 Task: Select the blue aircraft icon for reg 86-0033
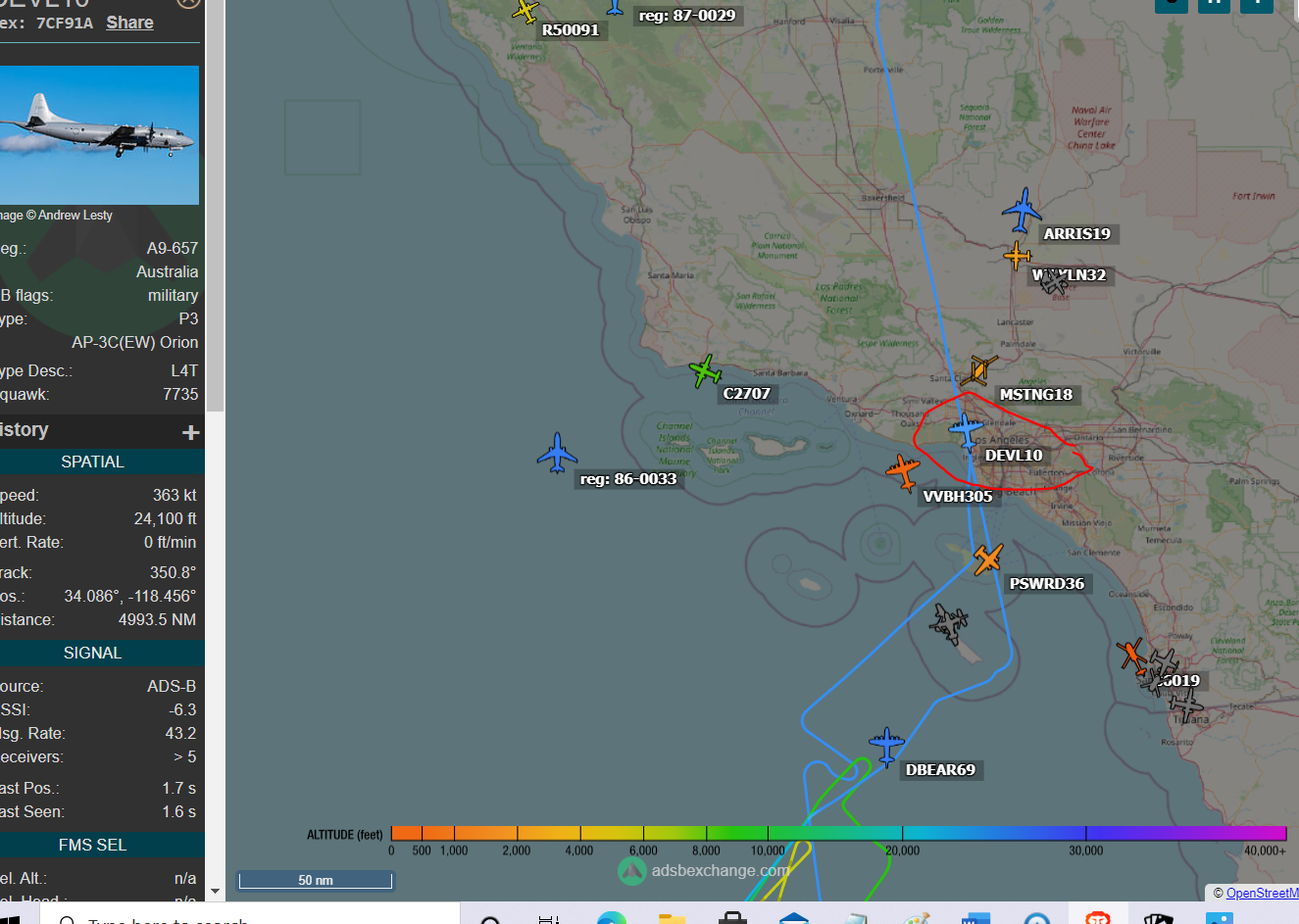557,453
